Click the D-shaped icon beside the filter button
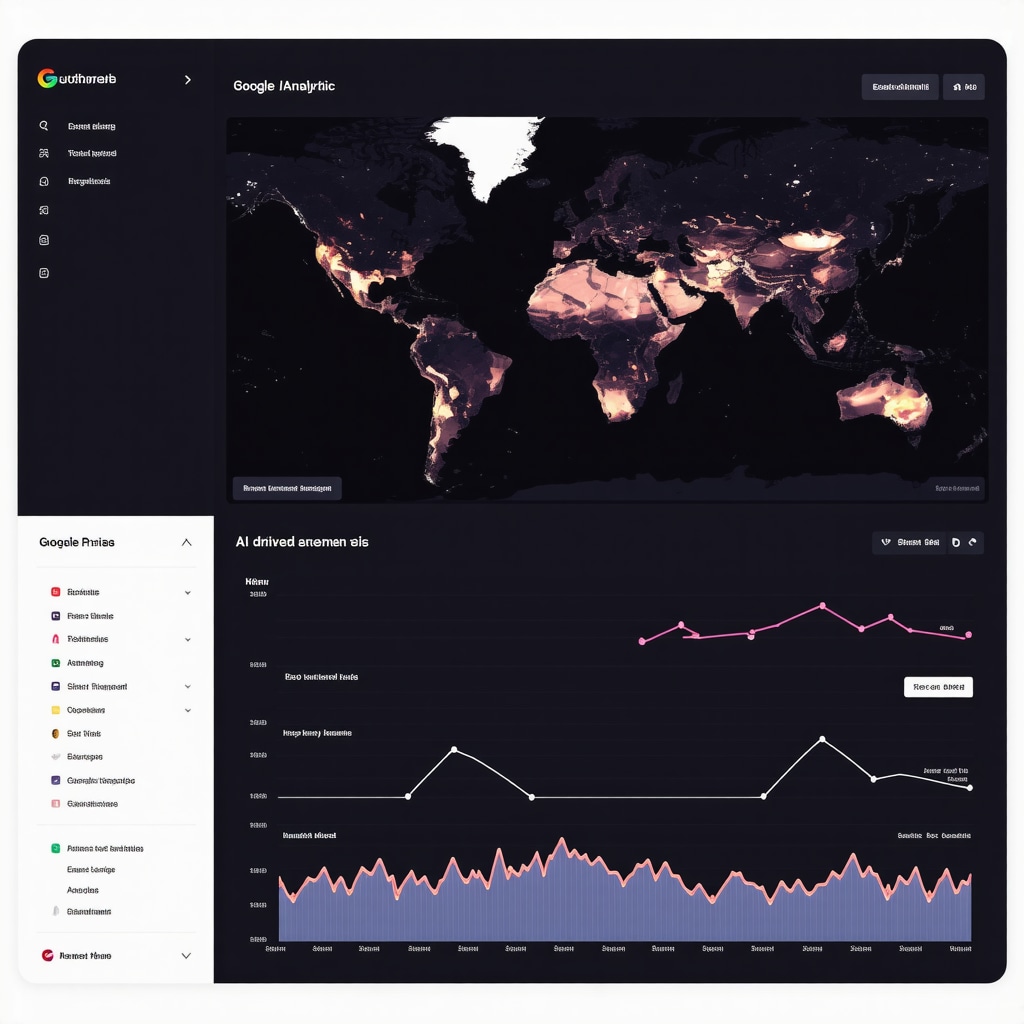 [956, 543]
